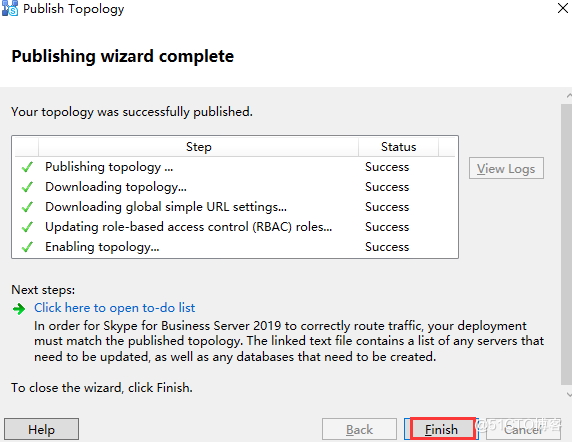The width and height of the screenshot is (572, 442).
Task: Click the Back button
Action: tap(359, 429)
